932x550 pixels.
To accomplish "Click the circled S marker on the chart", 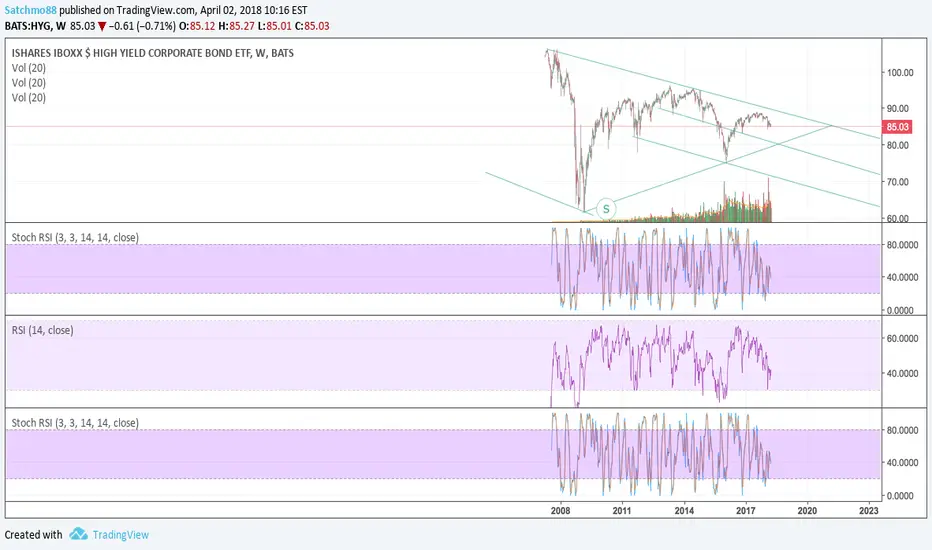I will tap(606, 209).
